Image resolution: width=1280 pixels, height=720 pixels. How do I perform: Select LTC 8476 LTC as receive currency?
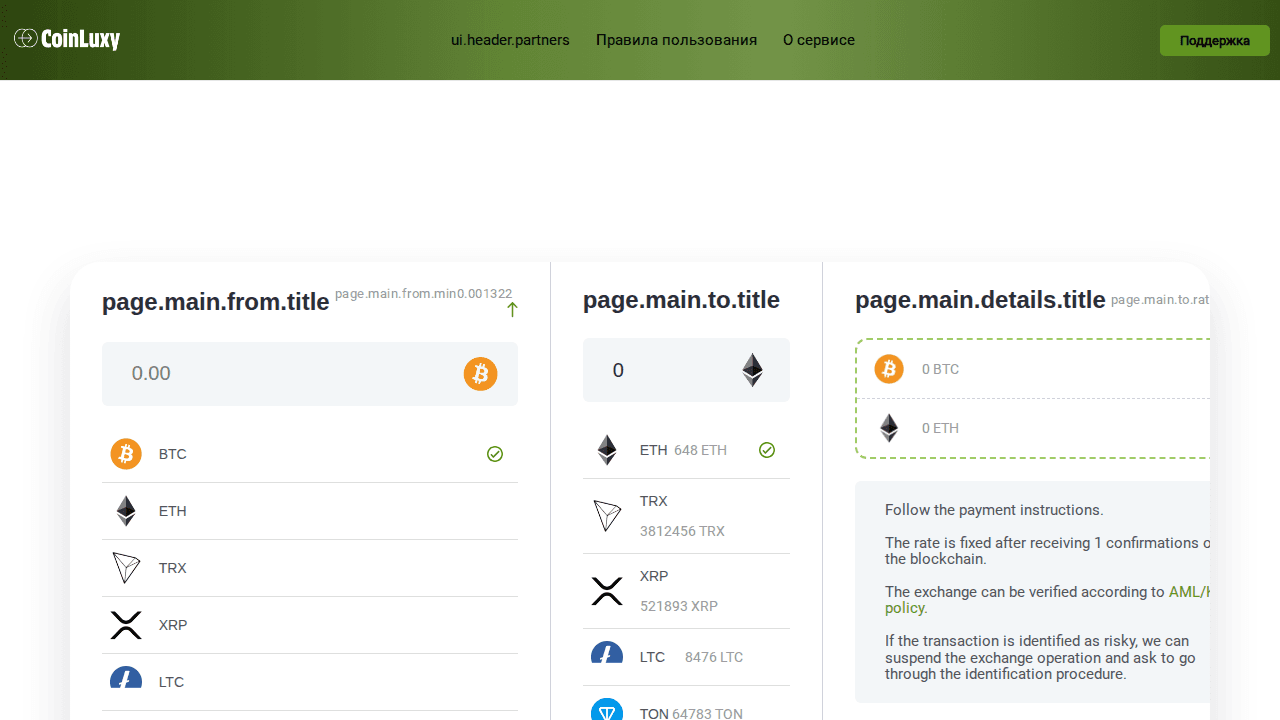(686, 657)
